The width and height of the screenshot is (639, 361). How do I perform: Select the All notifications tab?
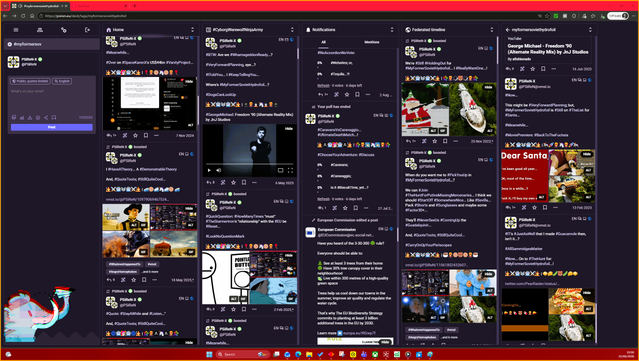pyautogui.click(x=324, y=42)
